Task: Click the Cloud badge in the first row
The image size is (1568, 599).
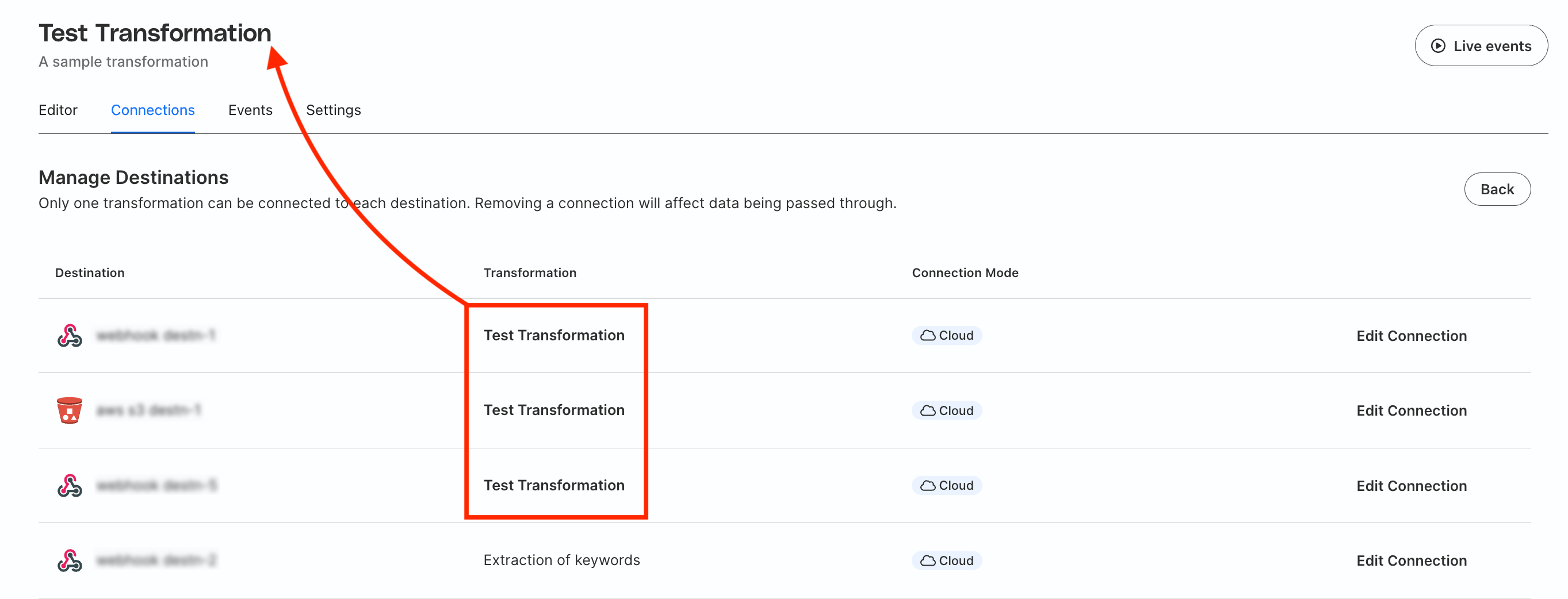Action: (947, 336)
